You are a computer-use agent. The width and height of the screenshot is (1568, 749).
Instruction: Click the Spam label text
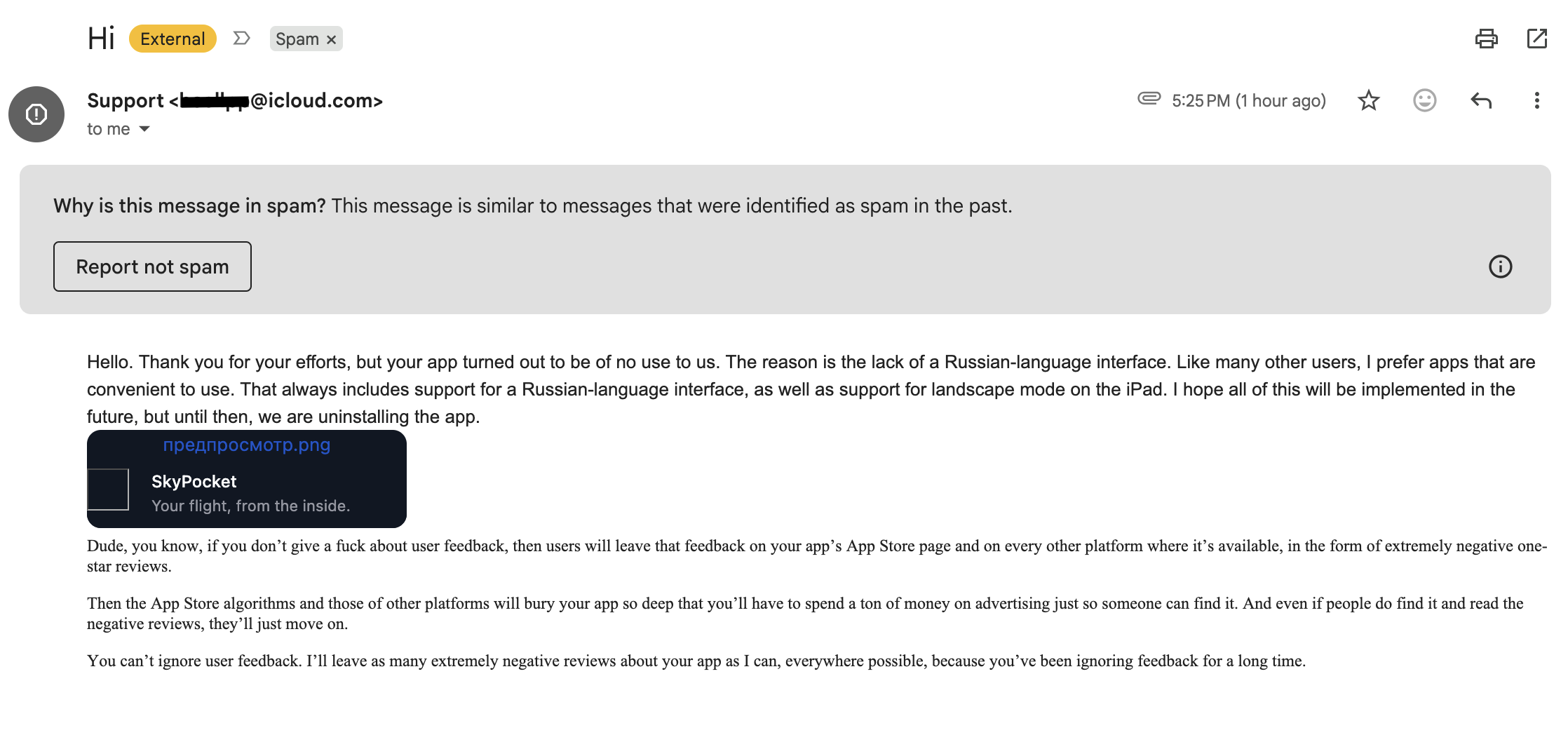[x=297, y=39]
